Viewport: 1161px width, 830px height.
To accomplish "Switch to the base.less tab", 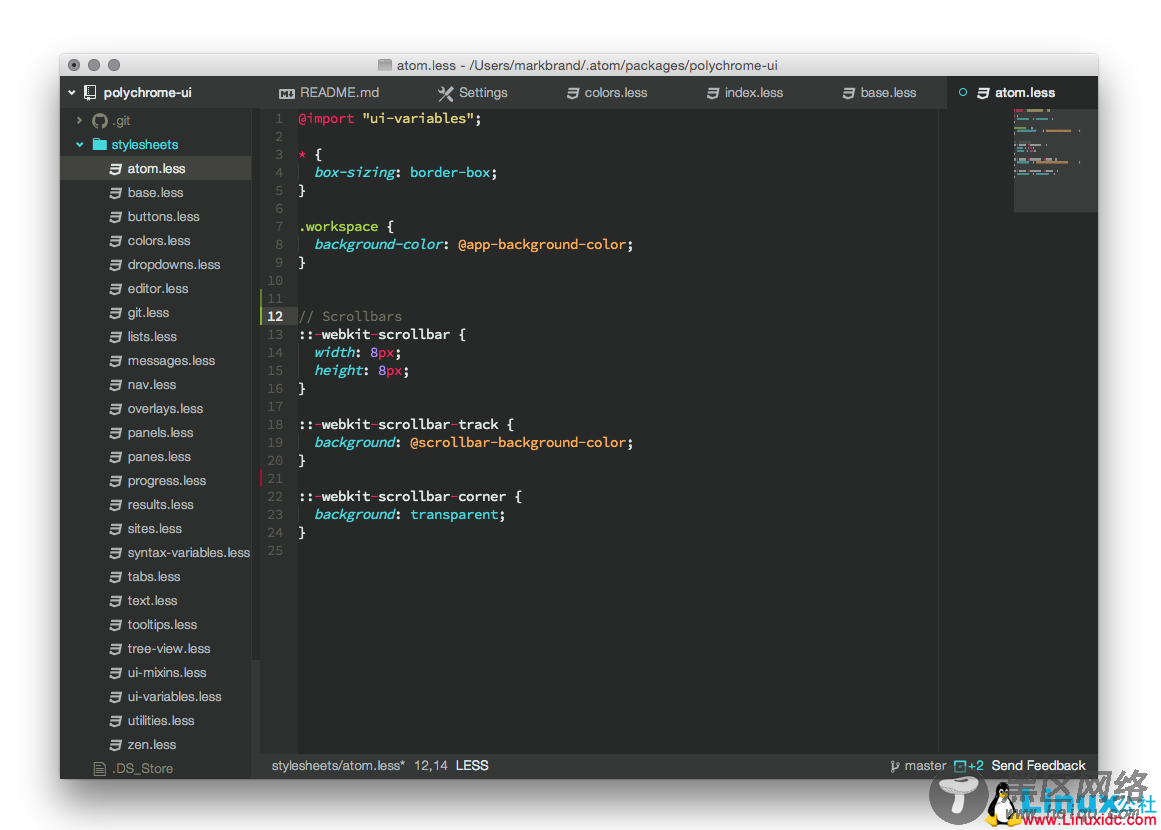I will [880, 93].
